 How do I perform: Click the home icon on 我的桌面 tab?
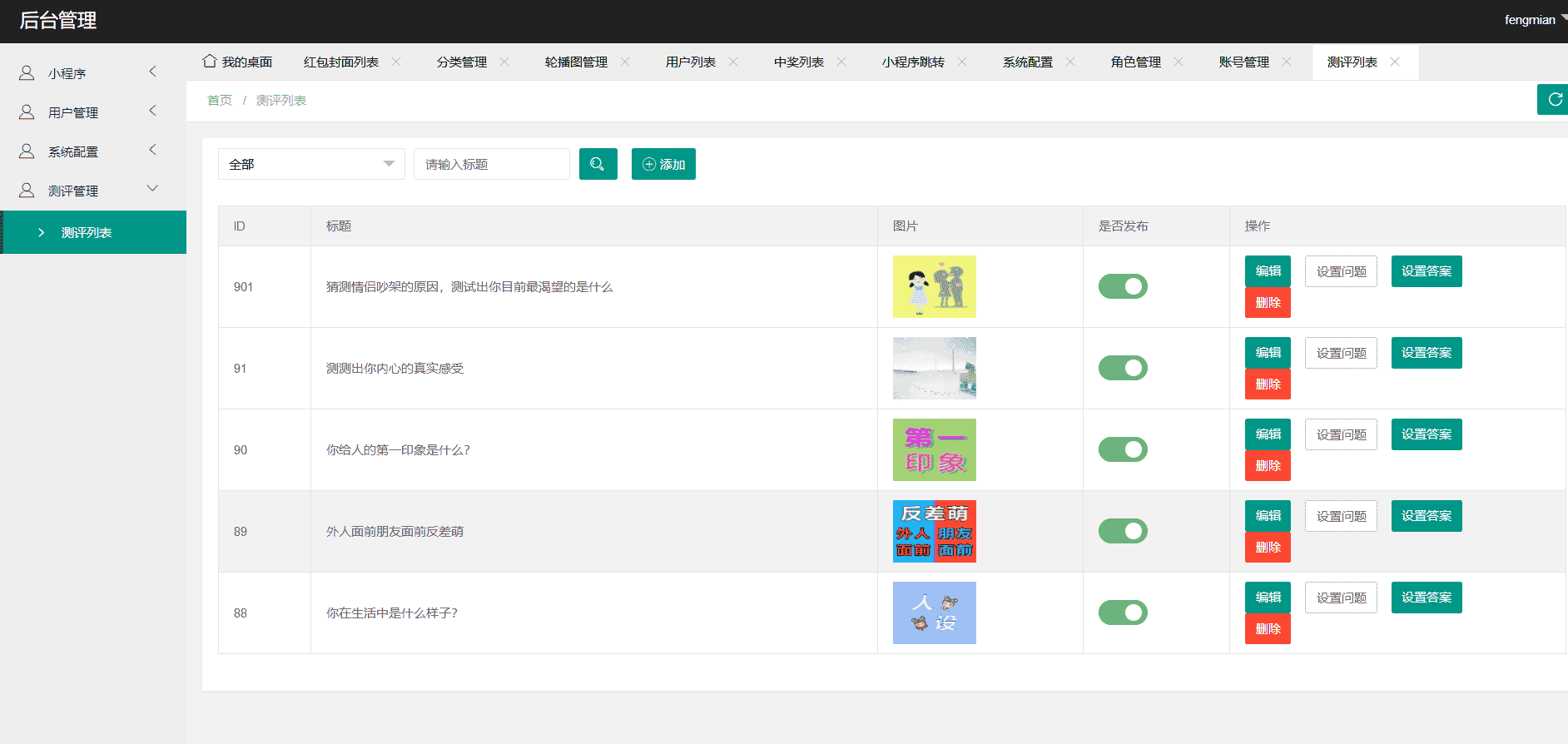click(210, 62)
